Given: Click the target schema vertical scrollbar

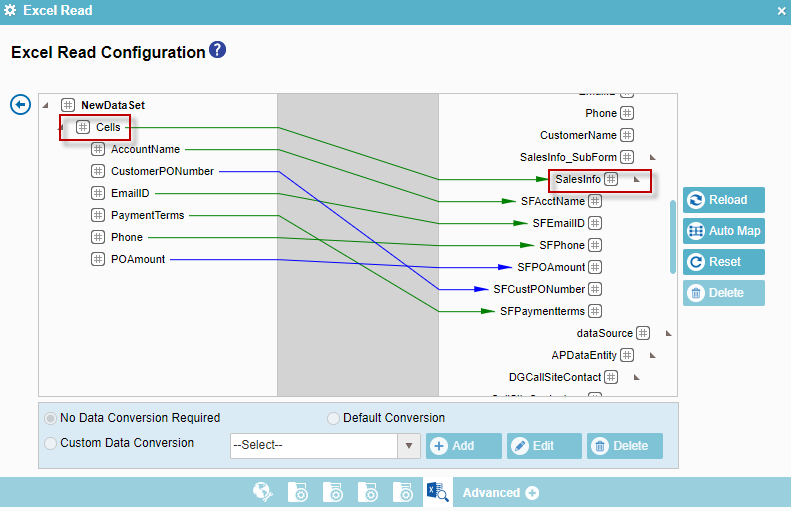Looking at the screenshot, I should [672, 235].
